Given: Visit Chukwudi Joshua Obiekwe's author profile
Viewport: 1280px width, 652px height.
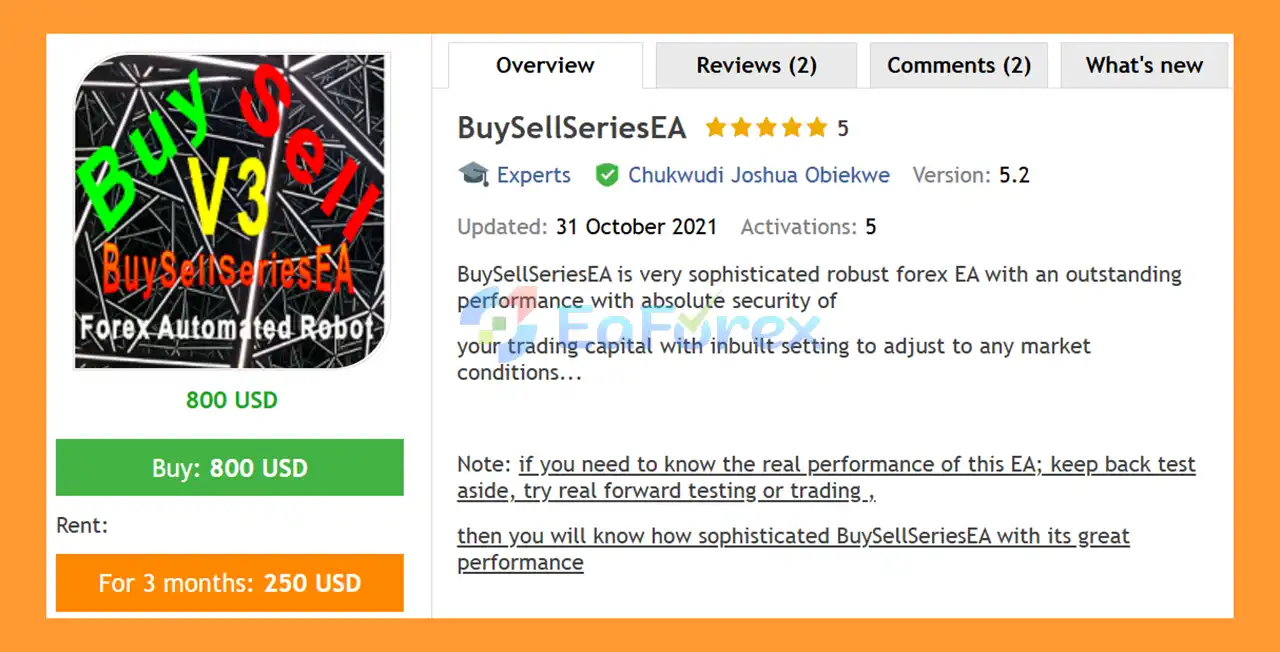Looking at the screenshot, I should pos(758,175).
